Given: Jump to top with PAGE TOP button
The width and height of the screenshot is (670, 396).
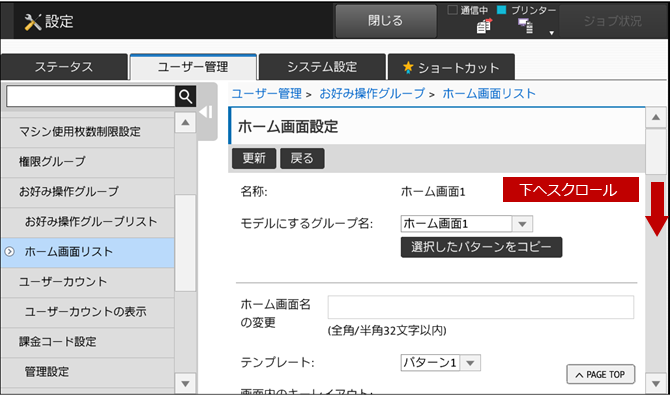Looking at the screenshot, I should [600, 375].
